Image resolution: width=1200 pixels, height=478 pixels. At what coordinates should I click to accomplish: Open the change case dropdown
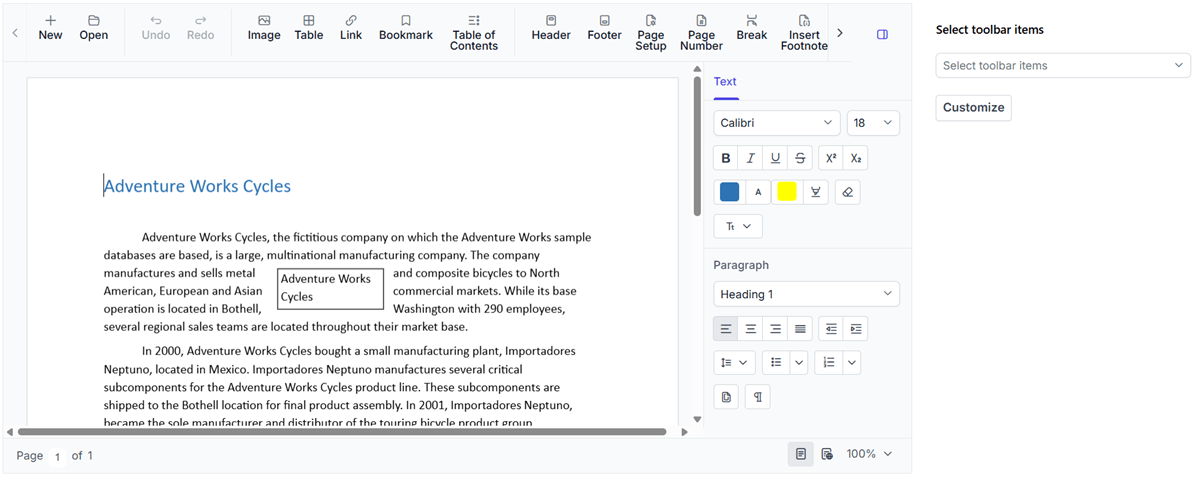pos(738,226)
